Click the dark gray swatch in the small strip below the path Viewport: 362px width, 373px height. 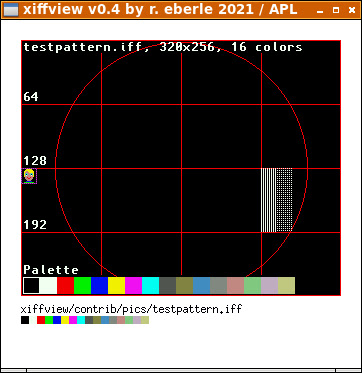[89, 320]
